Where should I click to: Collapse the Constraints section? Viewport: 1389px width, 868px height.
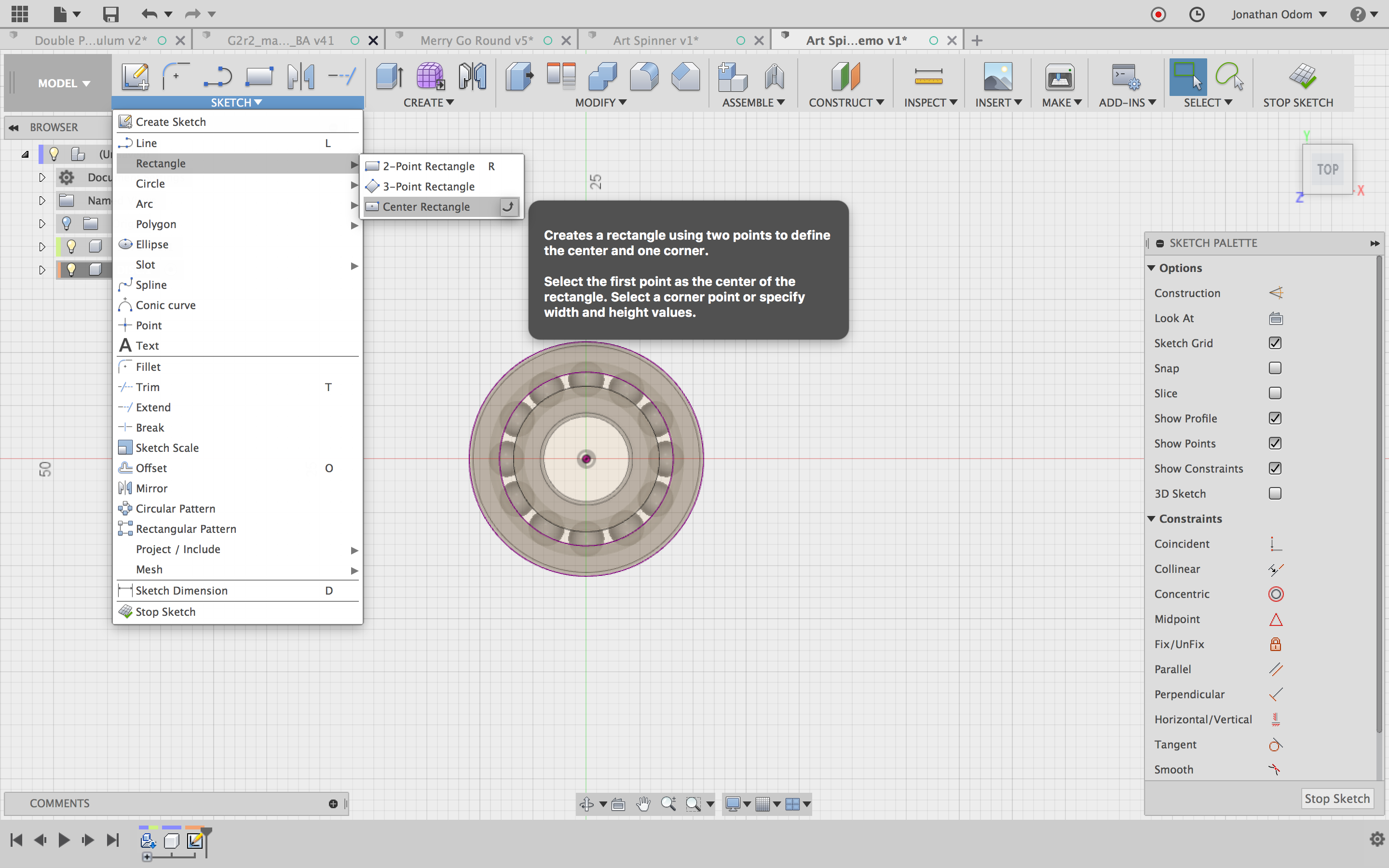pos(1151,518)
